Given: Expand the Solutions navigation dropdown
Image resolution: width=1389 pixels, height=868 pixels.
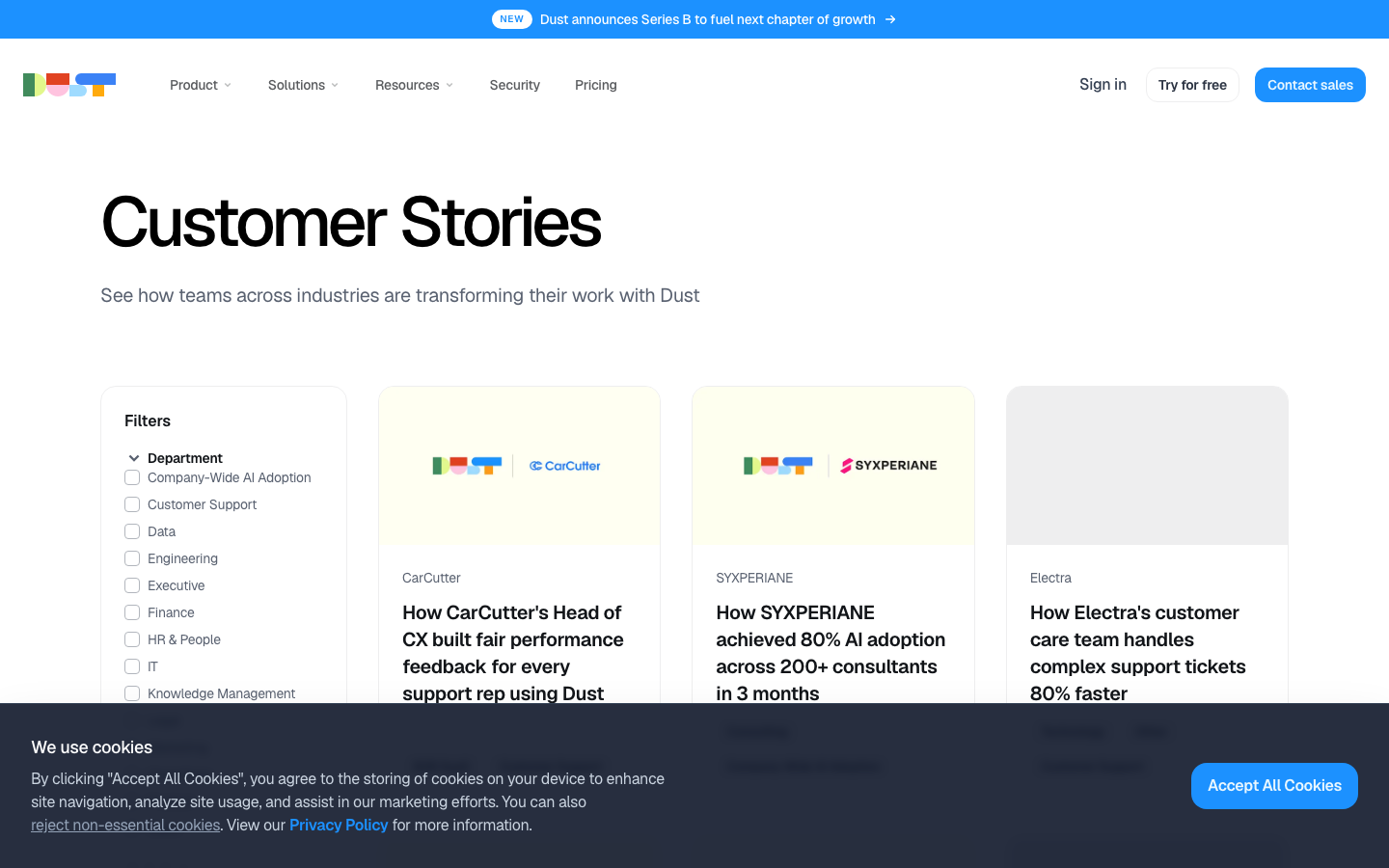Looking at the screenshot, I should click(304, 85).
